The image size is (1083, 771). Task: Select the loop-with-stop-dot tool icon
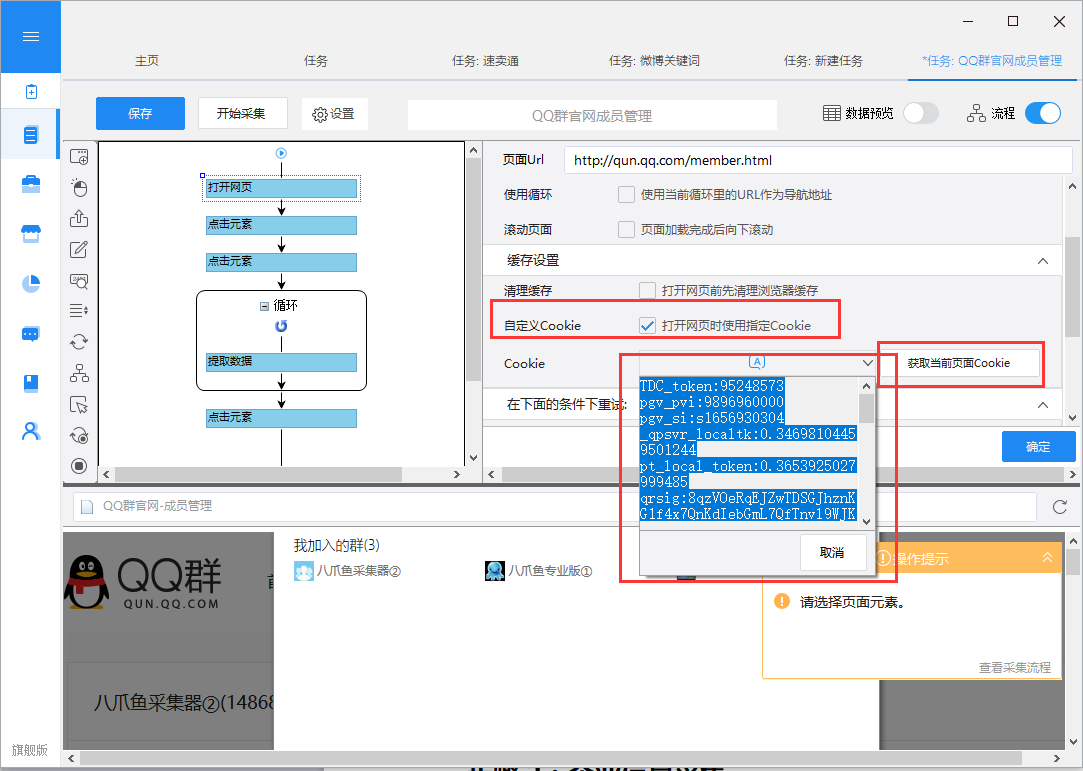point(79,435)
